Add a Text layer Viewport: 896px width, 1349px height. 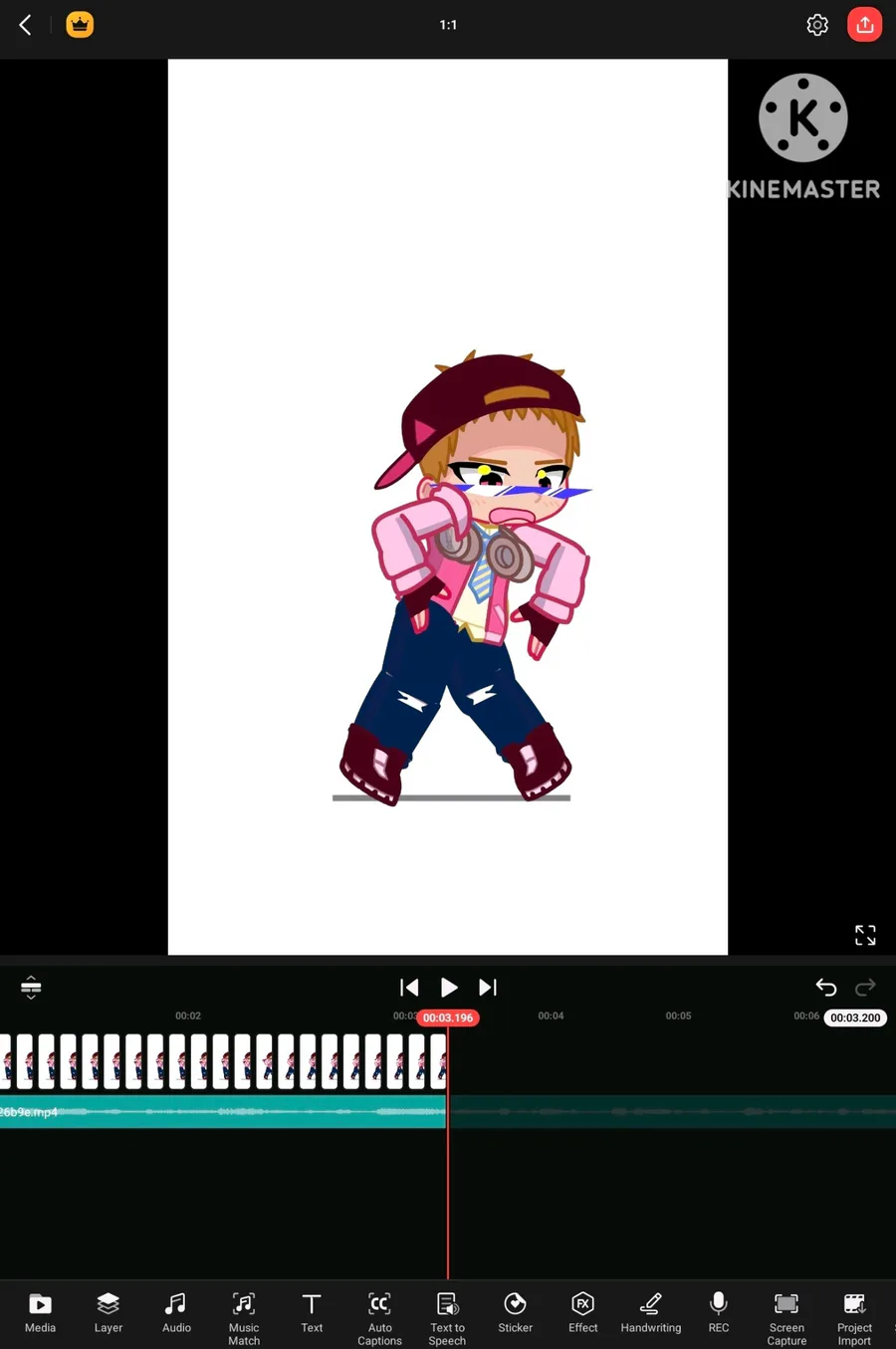pyautogui.click(x=312, y=1313)
